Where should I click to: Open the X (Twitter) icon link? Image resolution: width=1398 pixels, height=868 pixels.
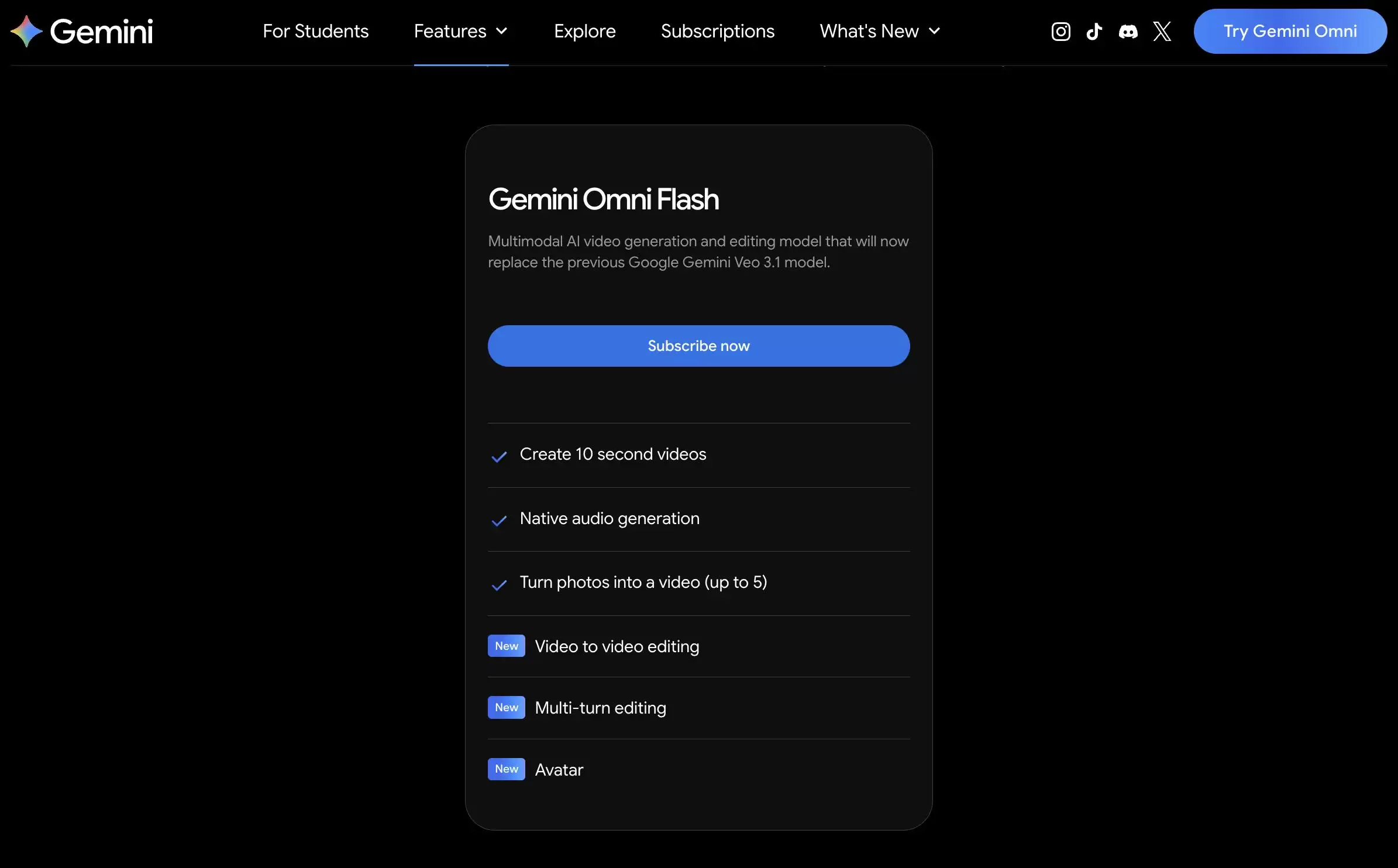[1162, 31]
